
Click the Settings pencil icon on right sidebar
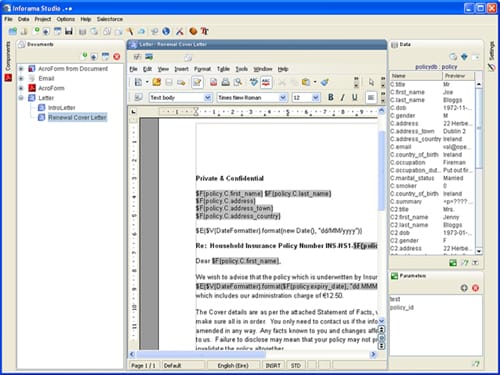pyautogui.click(x=492, y=67)
